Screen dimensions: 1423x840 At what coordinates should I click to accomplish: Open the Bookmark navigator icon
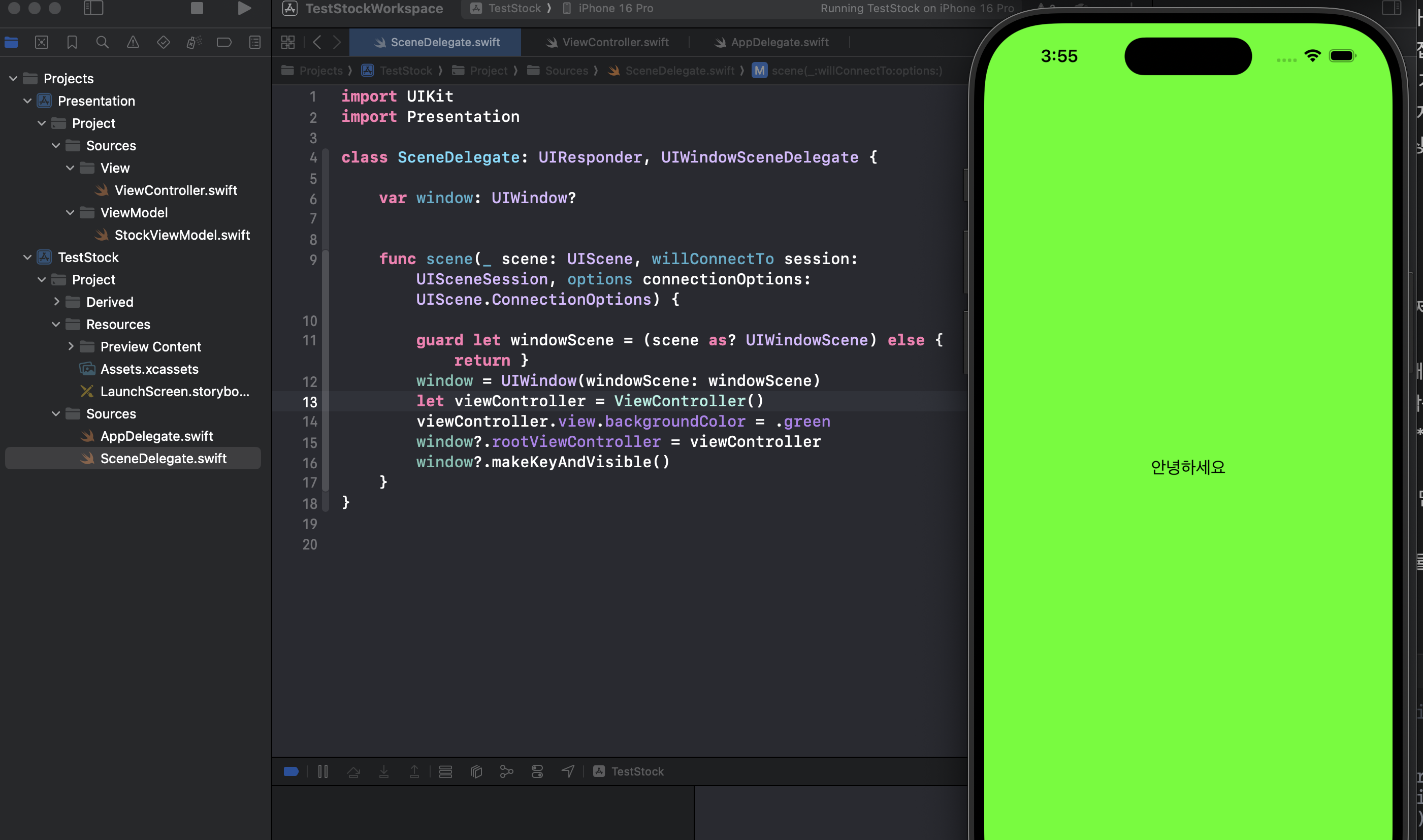pos(72,43)
